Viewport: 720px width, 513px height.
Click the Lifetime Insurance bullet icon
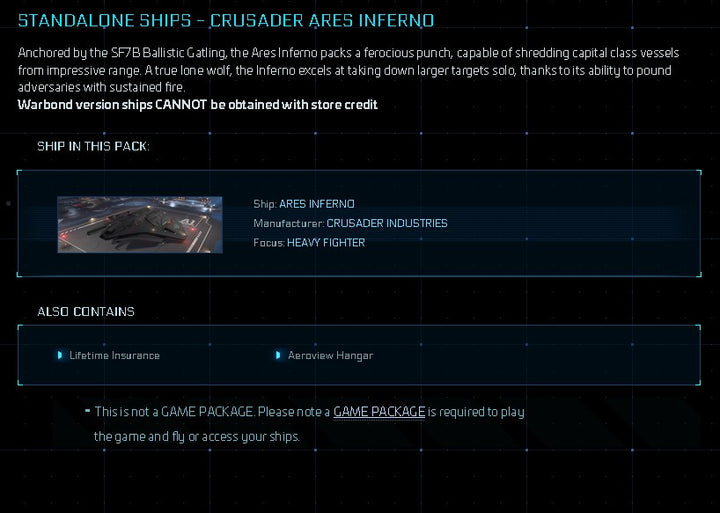60,355
